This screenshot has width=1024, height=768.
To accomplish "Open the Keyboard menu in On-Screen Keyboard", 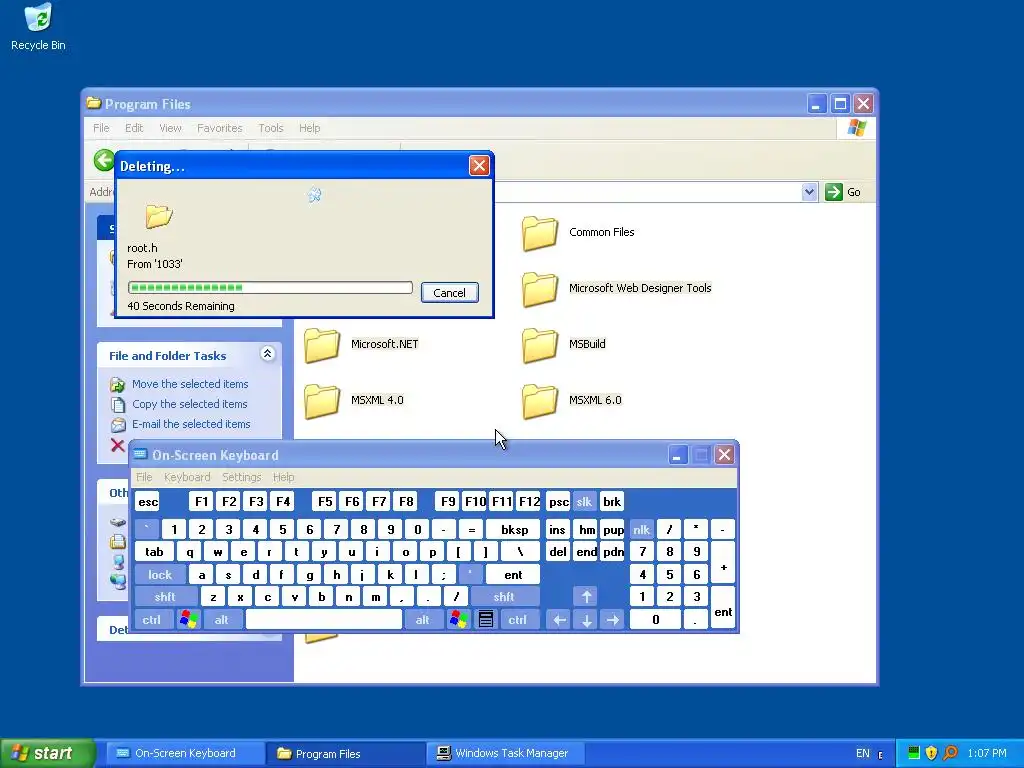I will 187,477.
